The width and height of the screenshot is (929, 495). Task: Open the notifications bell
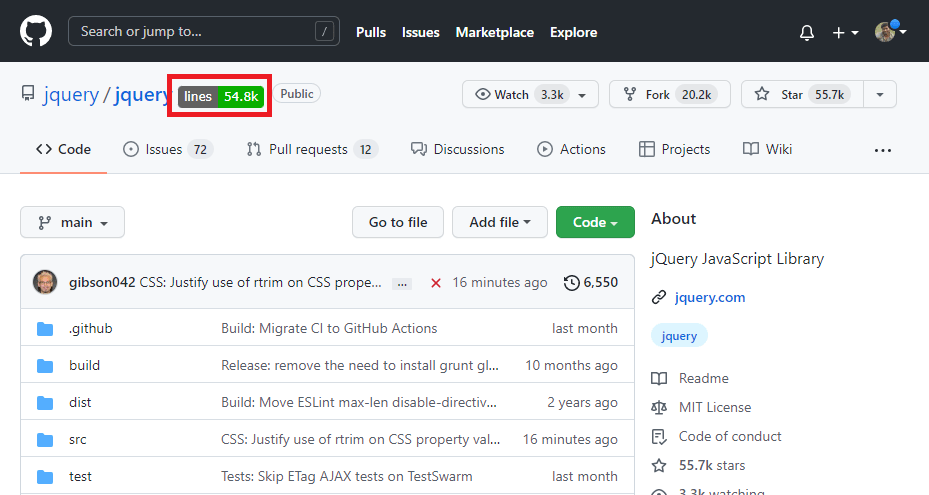(x=806, y=33)
